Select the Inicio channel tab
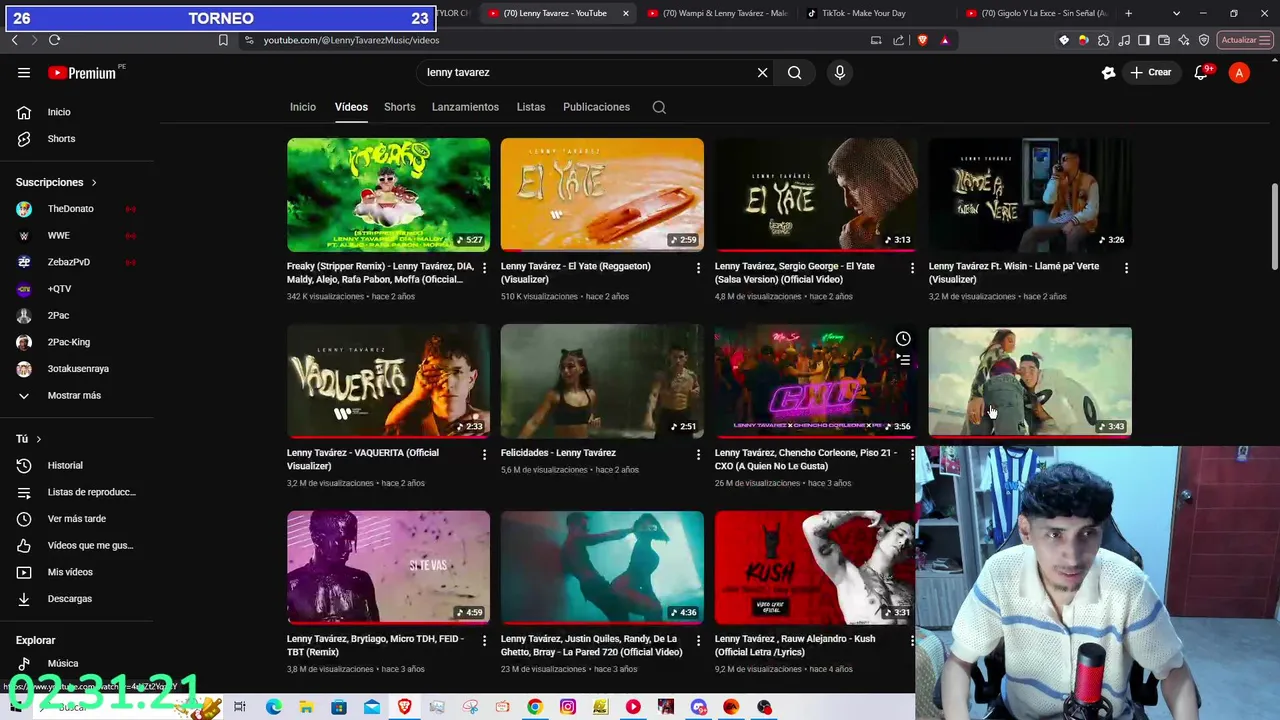Screen dimensions: 1280x720 303,107
